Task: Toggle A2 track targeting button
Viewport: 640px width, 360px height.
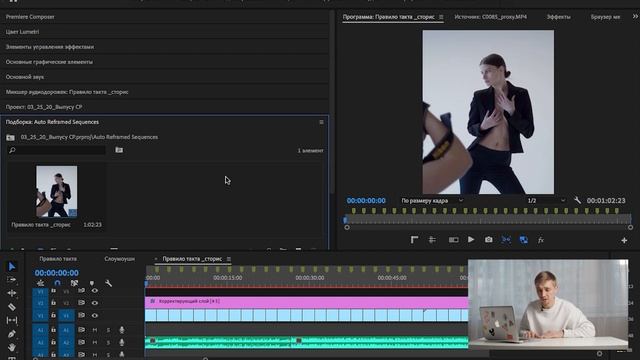Action: pos(66,342)
